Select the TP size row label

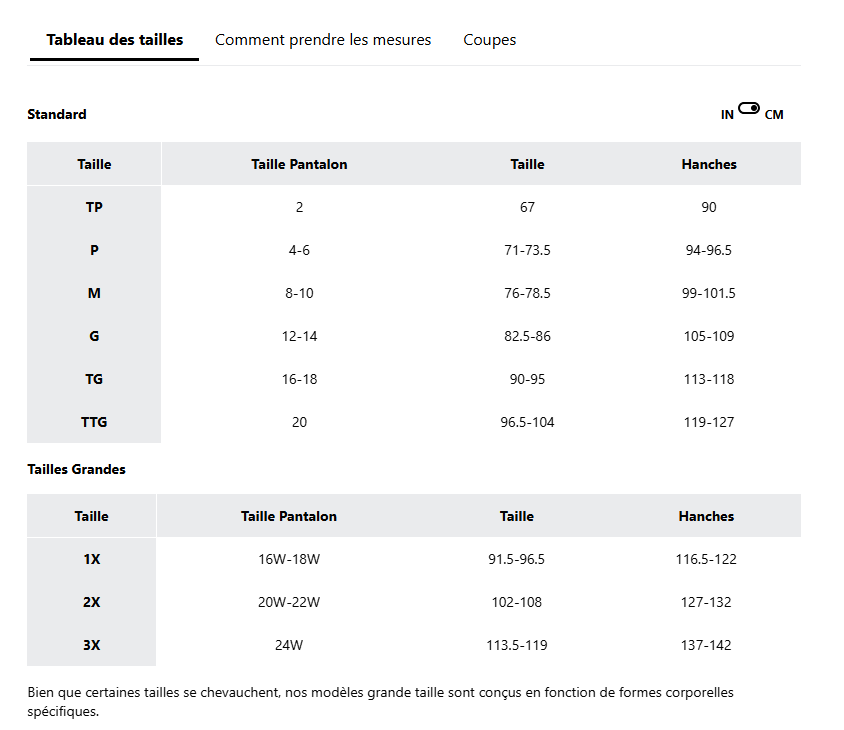click(x=94, y=207)
